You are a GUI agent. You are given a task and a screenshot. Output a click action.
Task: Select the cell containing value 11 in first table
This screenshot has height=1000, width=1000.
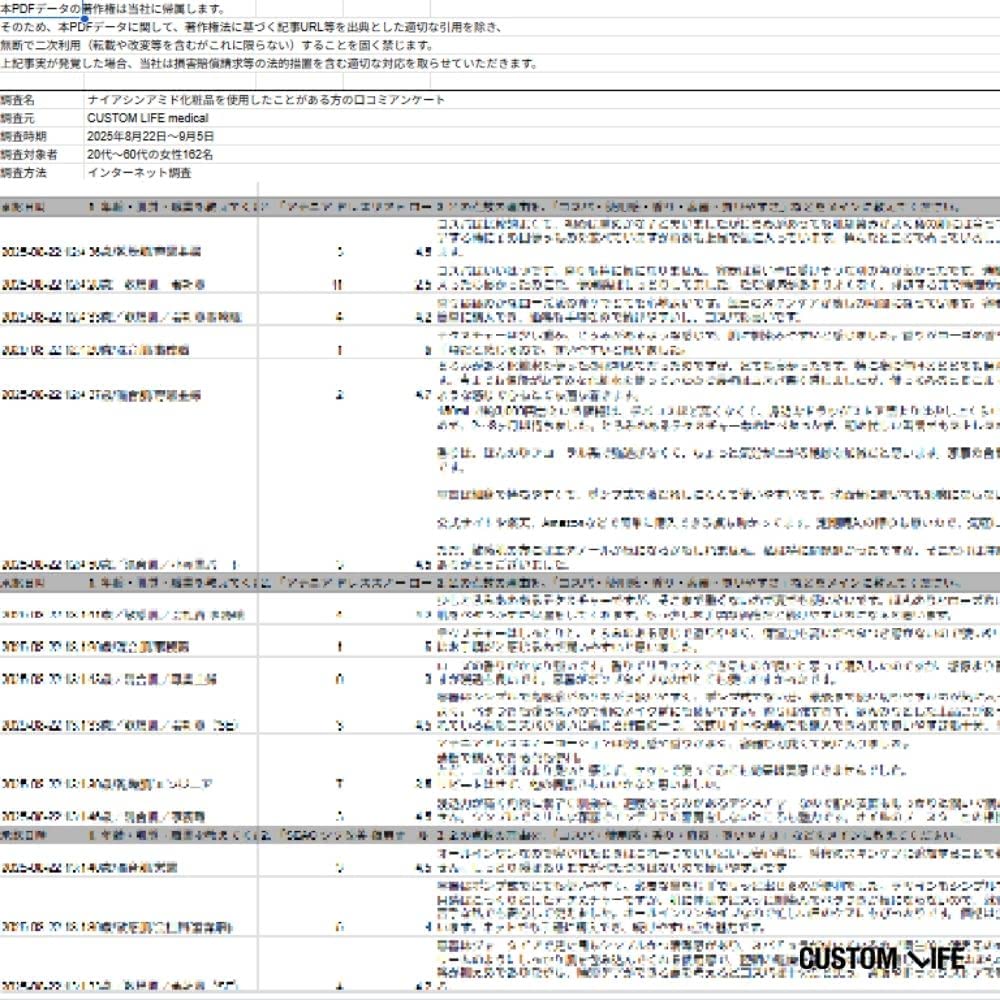[337, 284]
